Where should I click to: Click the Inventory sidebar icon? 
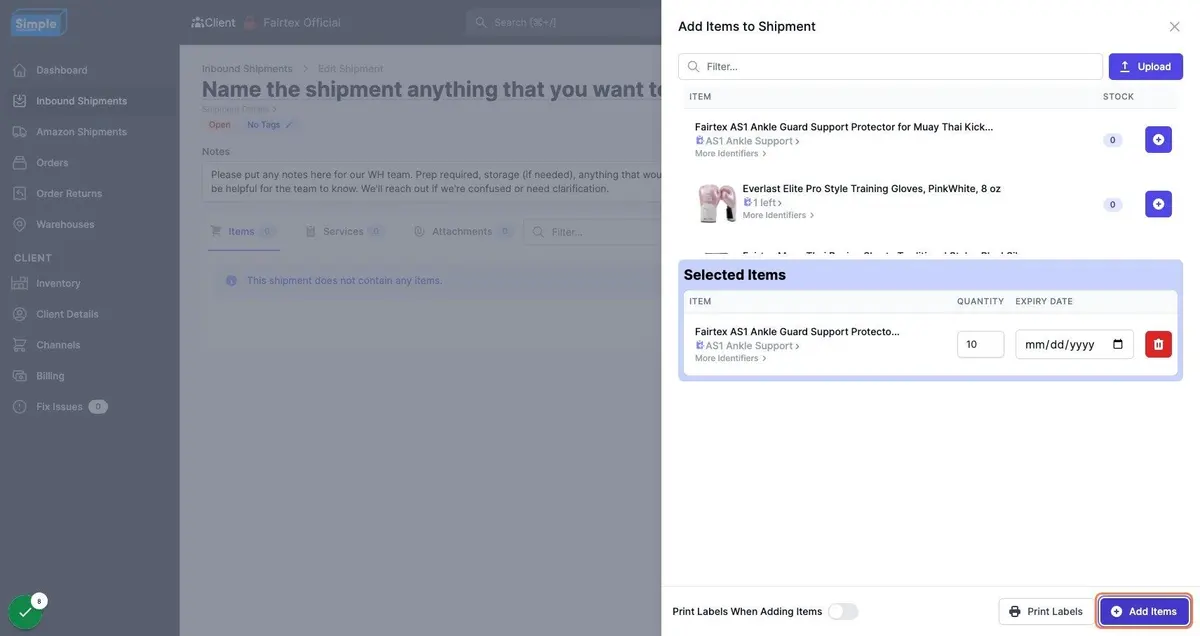click(19, 283)
